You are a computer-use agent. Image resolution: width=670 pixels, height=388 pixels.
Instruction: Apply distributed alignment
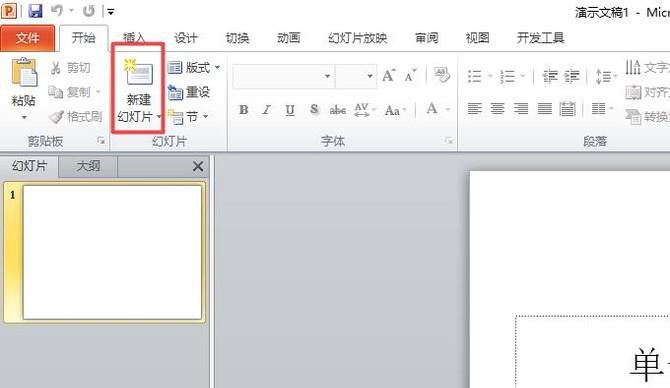pos(567,109)
